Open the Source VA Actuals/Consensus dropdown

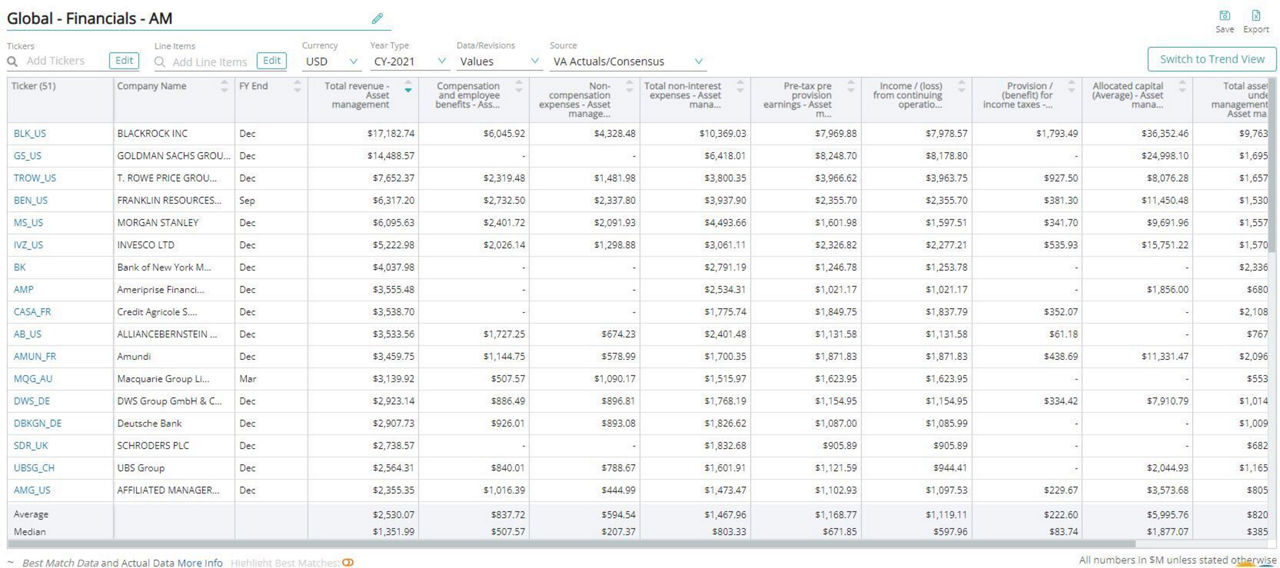pos(627,61)
